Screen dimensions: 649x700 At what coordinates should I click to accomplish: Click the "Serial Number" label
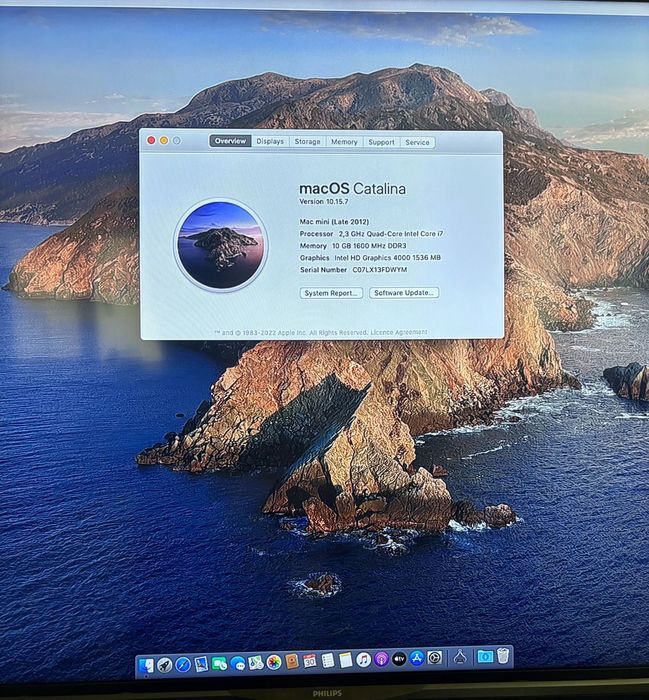[x=324, y=270]
